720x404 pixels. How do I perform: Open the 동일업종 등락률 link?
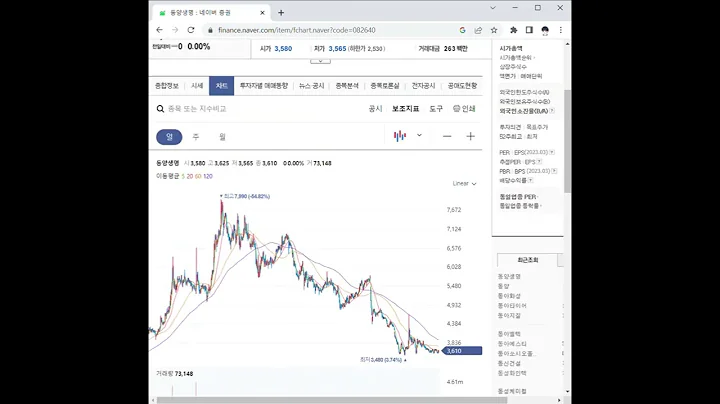coord(520,206)
